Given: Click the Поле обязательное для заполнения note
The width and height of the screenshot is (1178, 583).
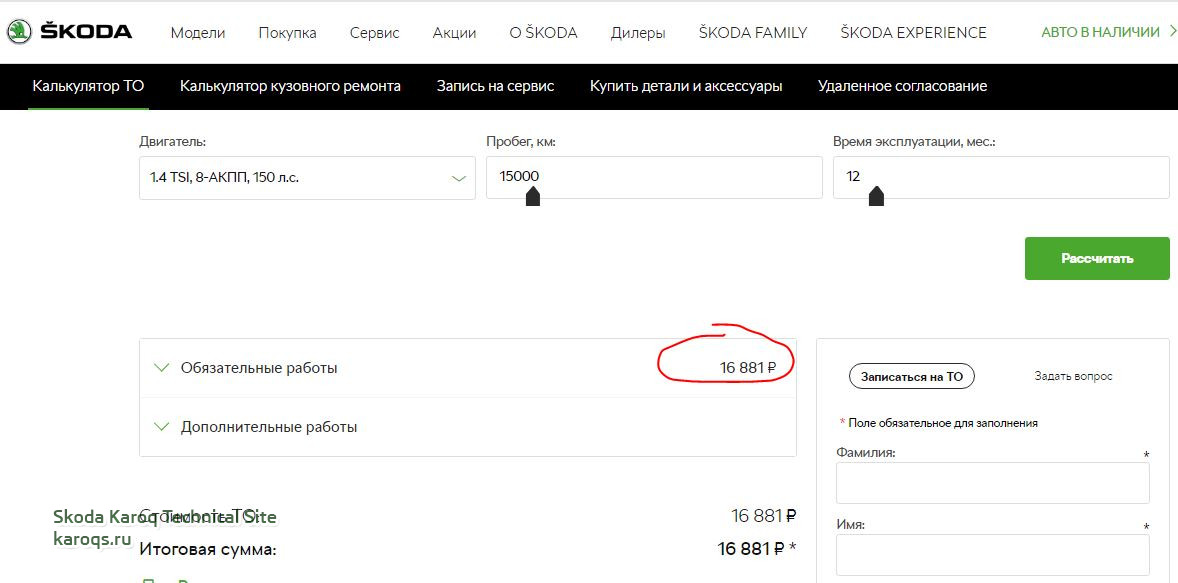Looking at the screenshot, I should (943, 423).
